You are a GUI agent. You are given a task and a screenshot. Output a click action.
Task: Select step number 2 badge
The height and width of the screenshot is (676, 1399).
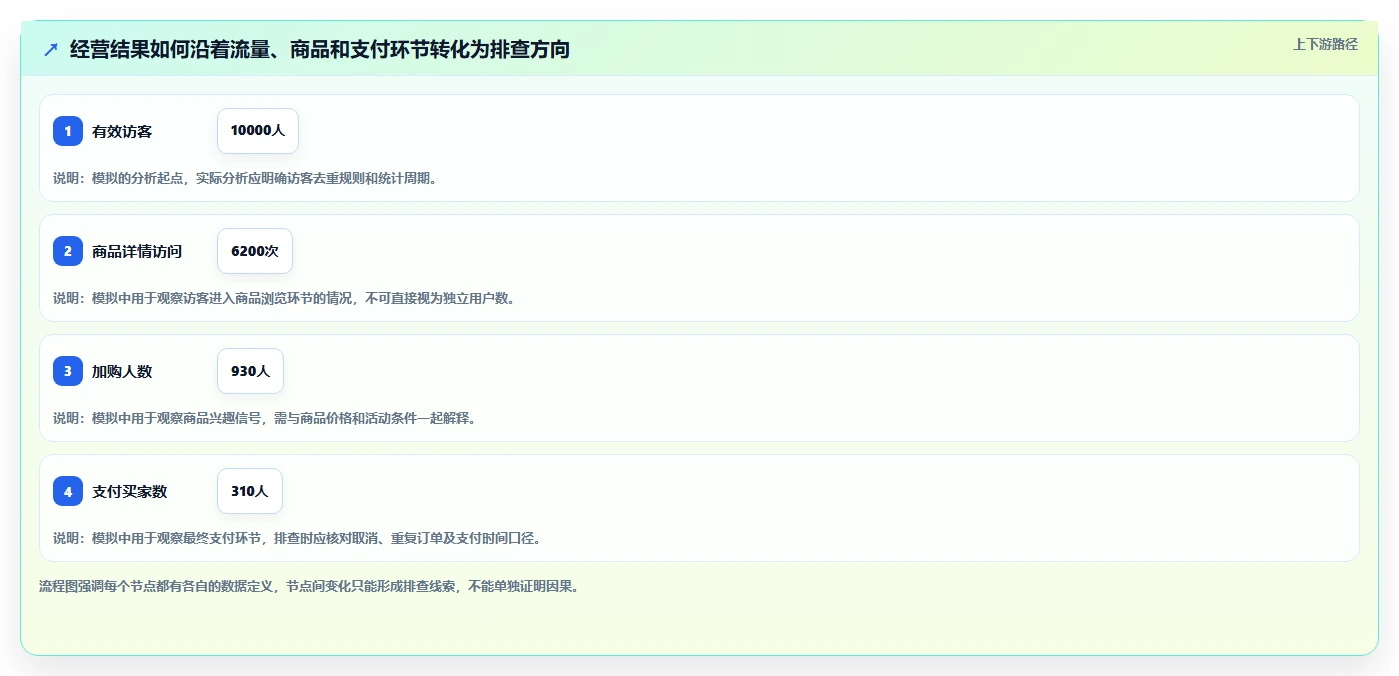68,251
